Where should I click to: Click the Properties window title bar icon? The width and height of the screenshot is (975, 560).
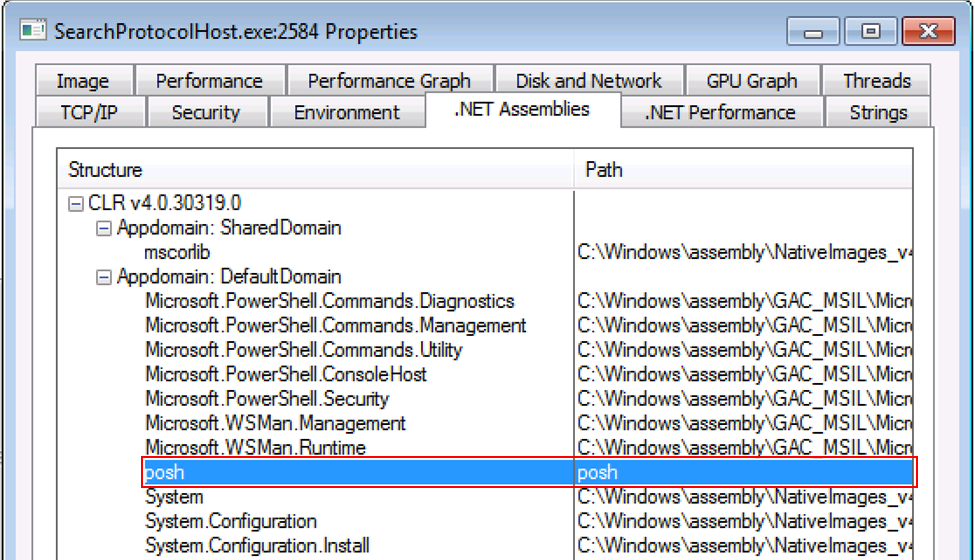33,30
